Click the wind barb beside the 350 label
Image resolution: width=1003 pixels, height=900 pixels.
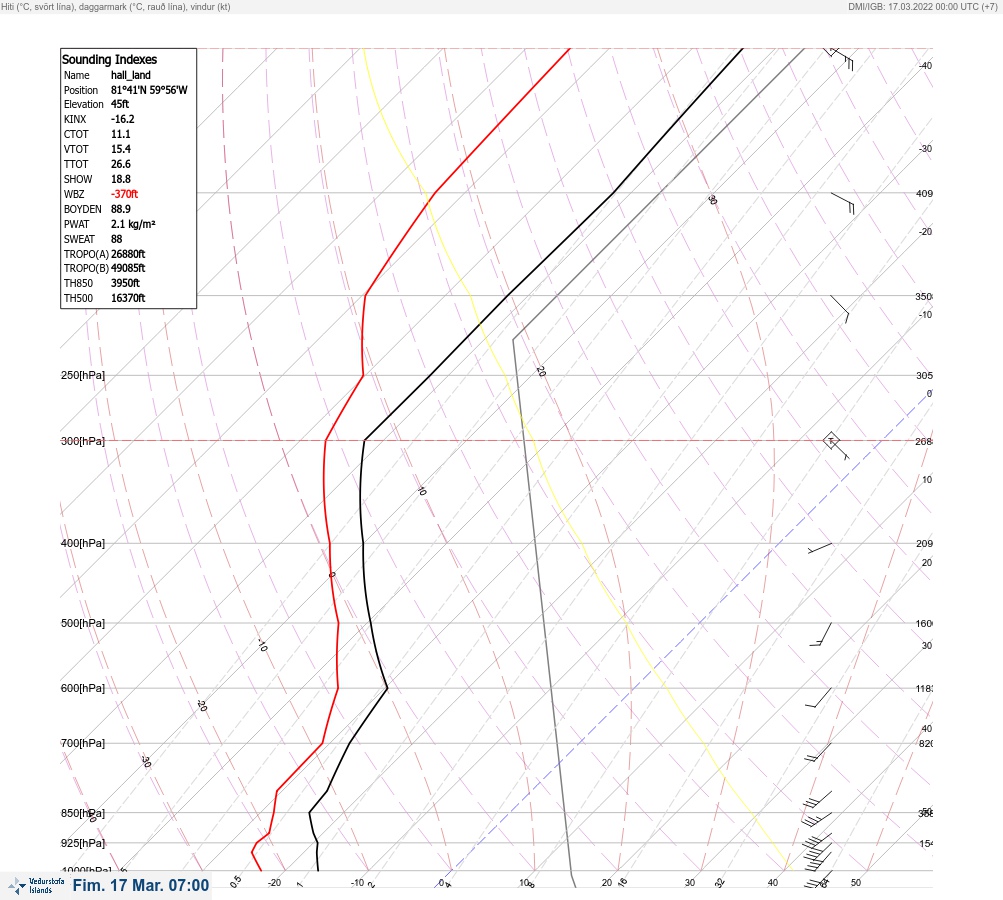coord(840,309)
